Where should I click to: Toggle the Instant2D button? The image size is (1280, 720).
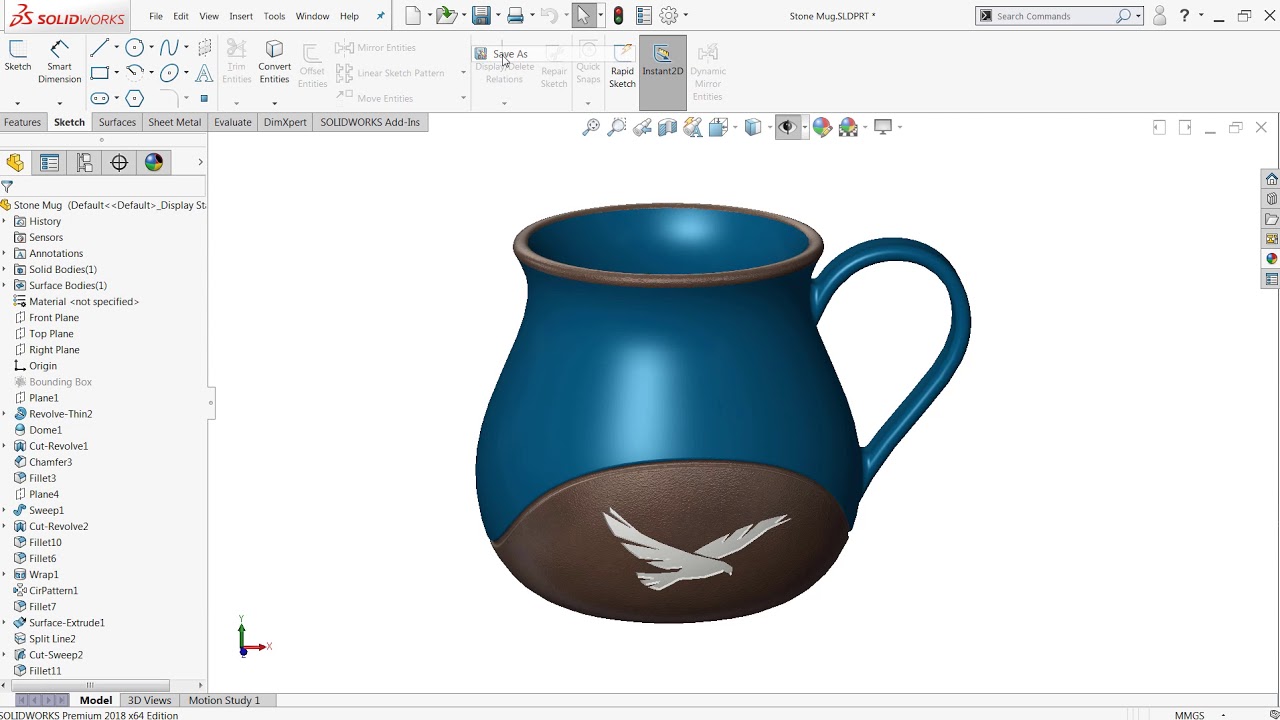click(662, 72)
